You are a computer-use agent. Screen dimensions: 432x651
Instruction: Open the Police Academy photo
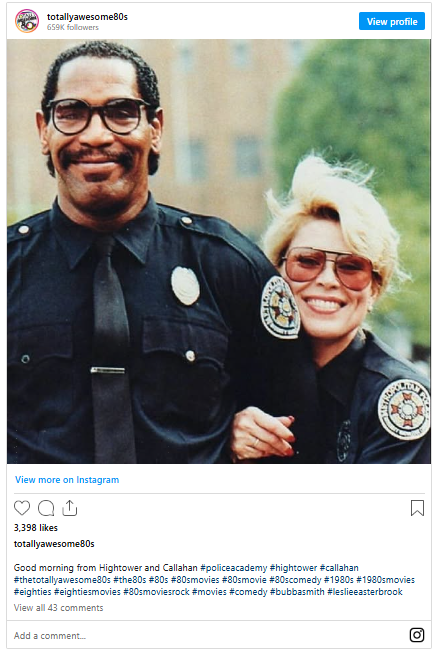pos(219,251)
